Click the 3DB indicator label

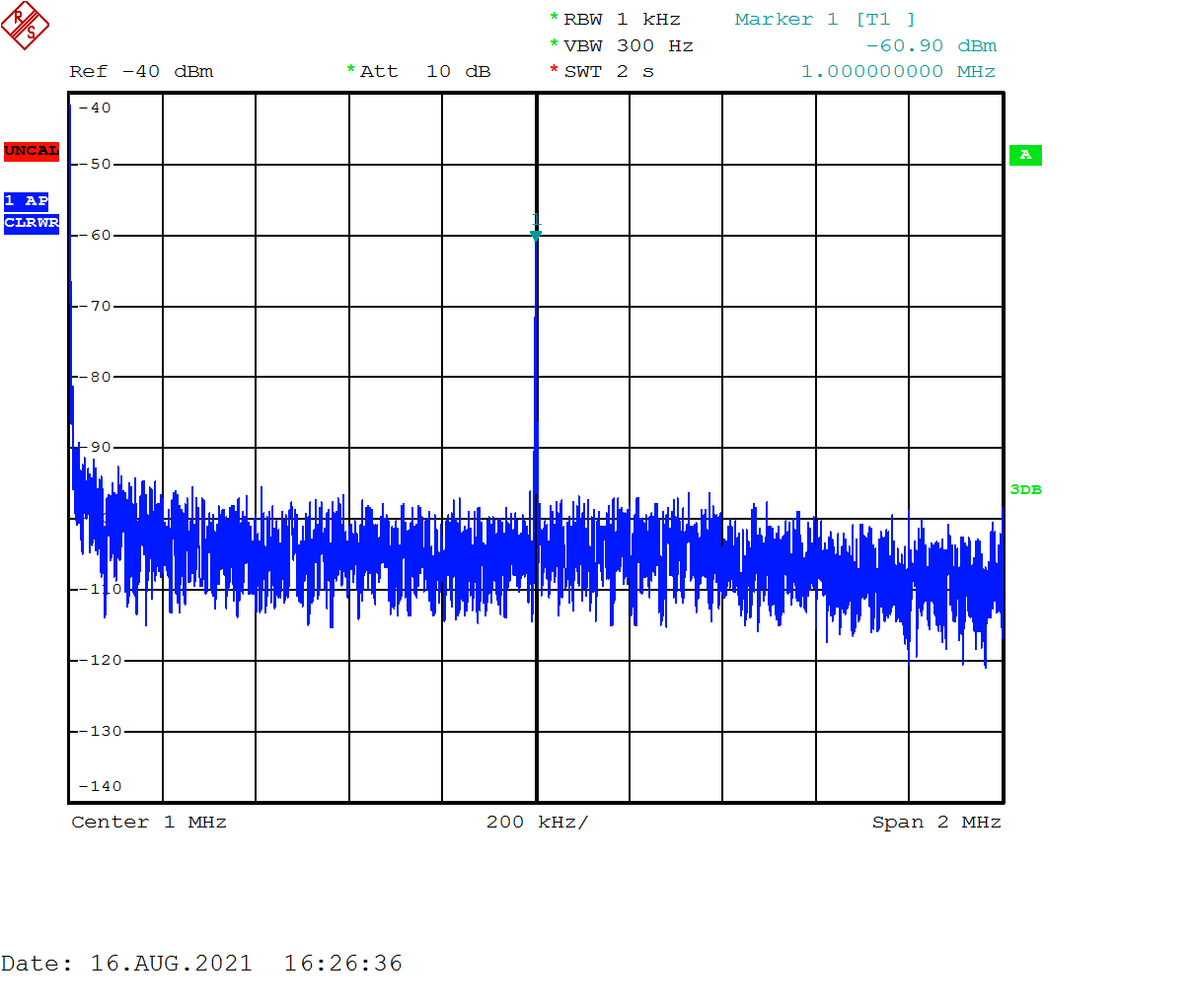[x=1025, y=490]
